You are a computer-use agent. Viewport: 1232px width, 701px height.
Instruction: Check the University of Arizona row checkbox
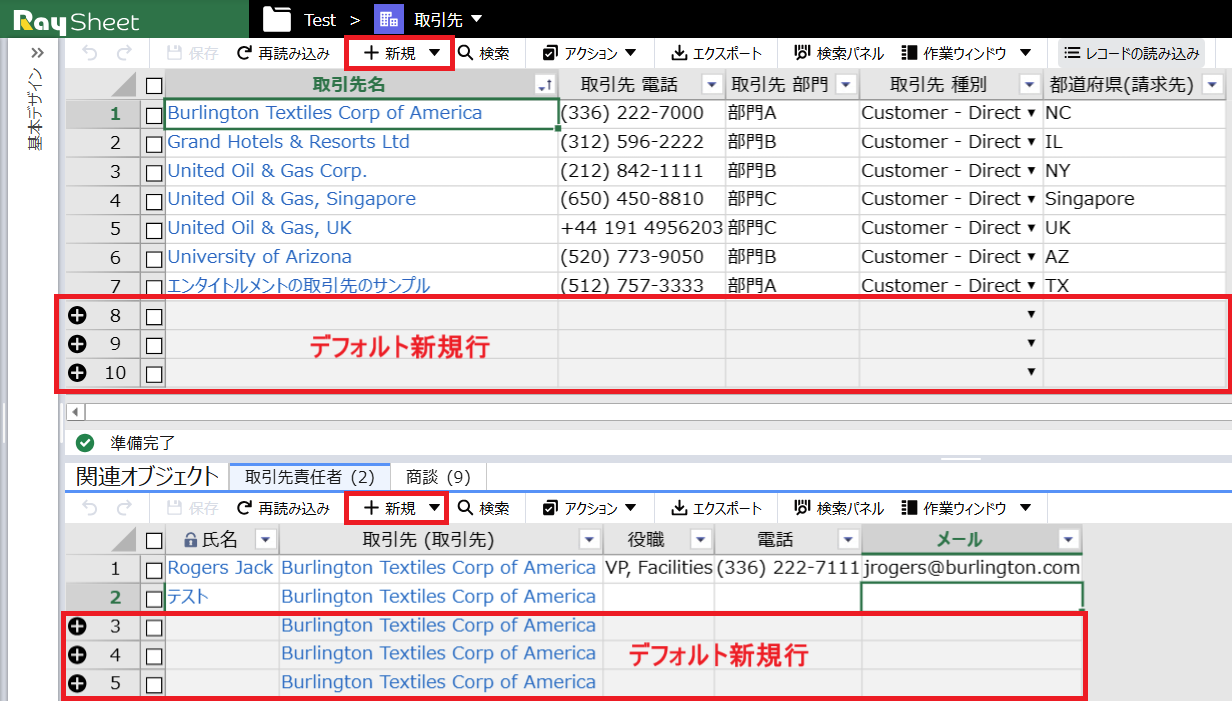tap(154, 259)
